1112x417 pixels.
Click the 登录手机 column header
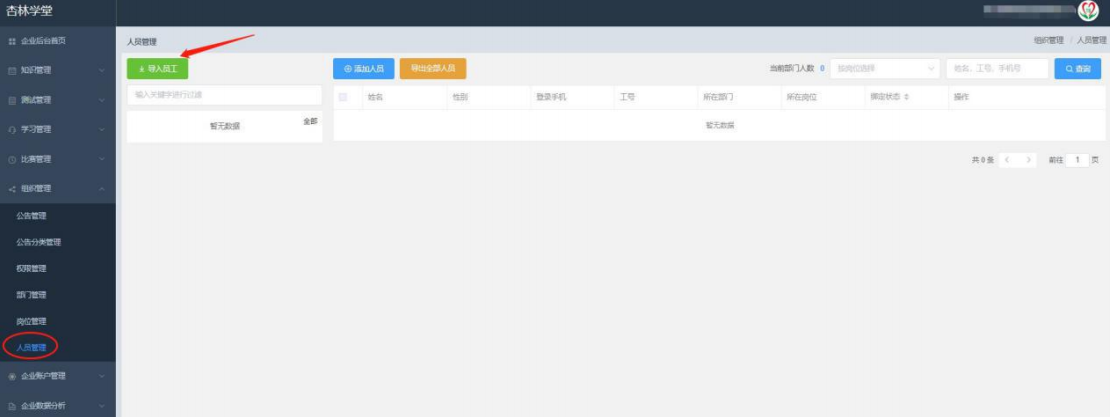pos(551,97)
